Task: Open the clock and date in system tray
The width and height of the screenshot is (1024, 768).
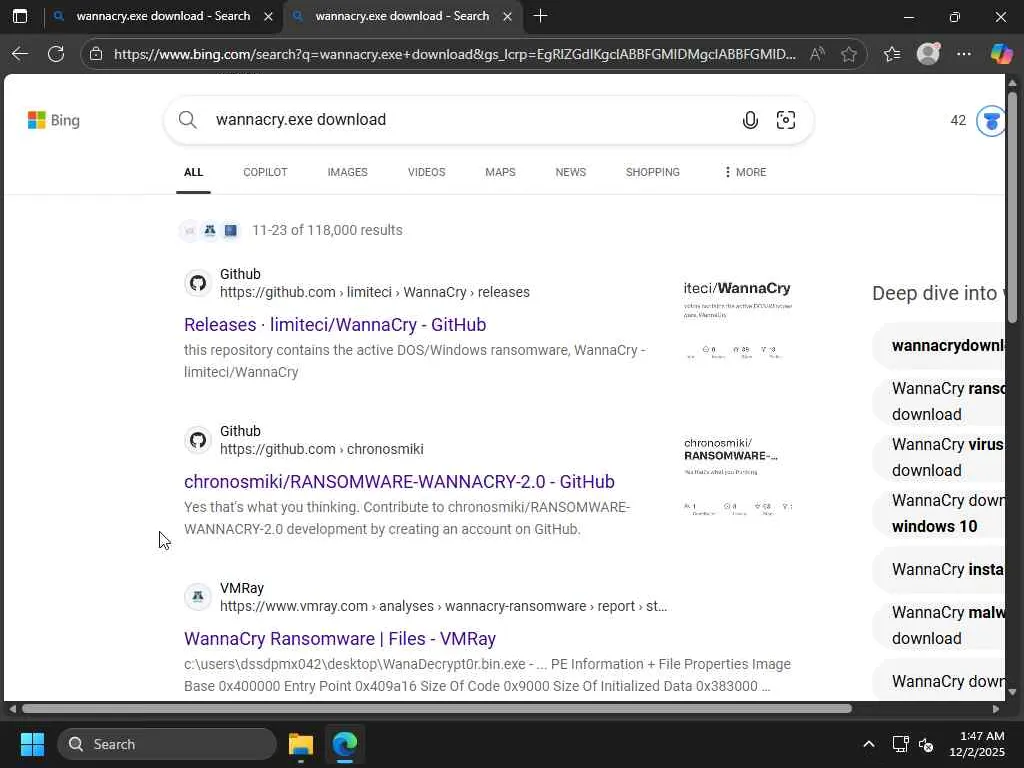Action: tap(976, 744)
